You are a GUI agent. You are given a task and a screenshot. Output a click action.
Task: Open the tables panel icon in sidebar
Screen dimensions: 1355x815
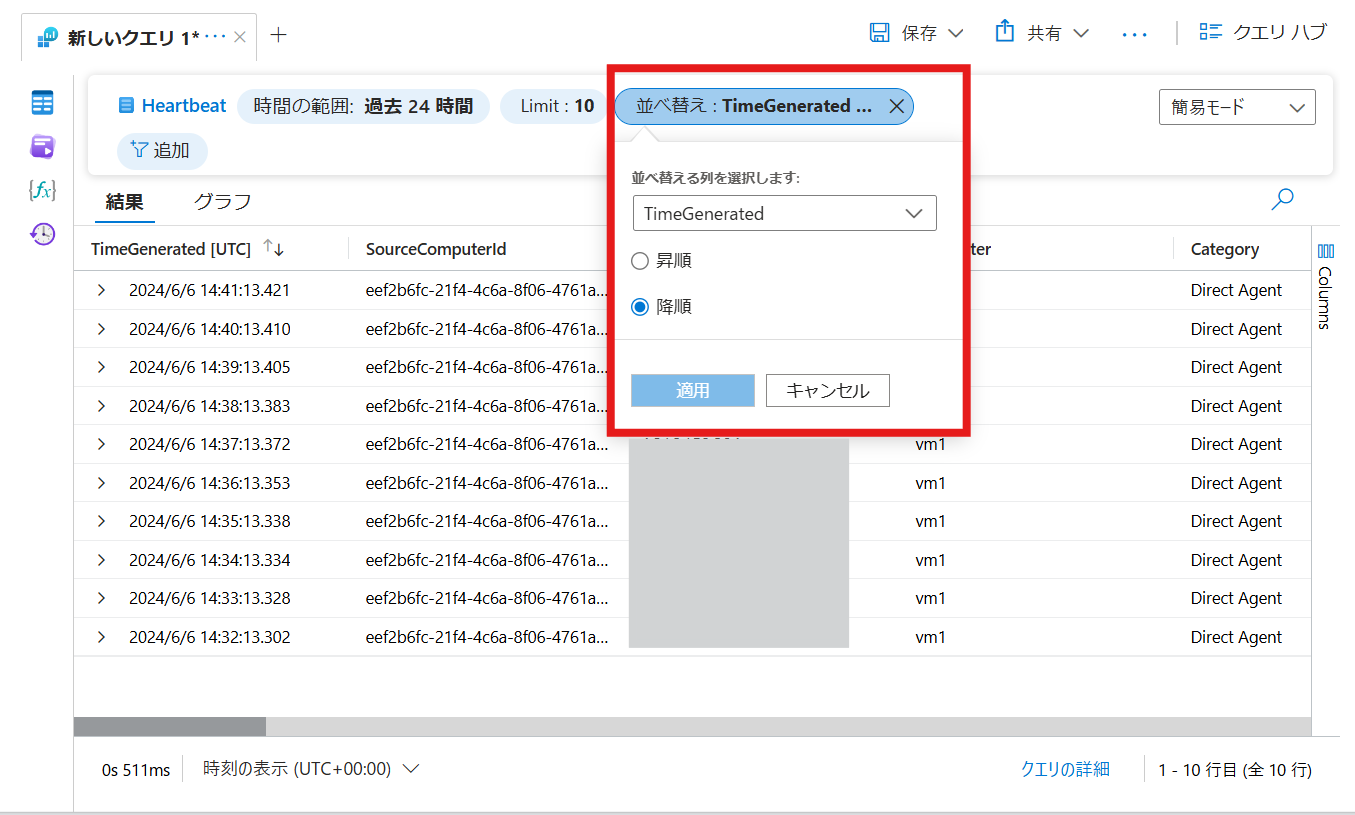click(42, 103)
